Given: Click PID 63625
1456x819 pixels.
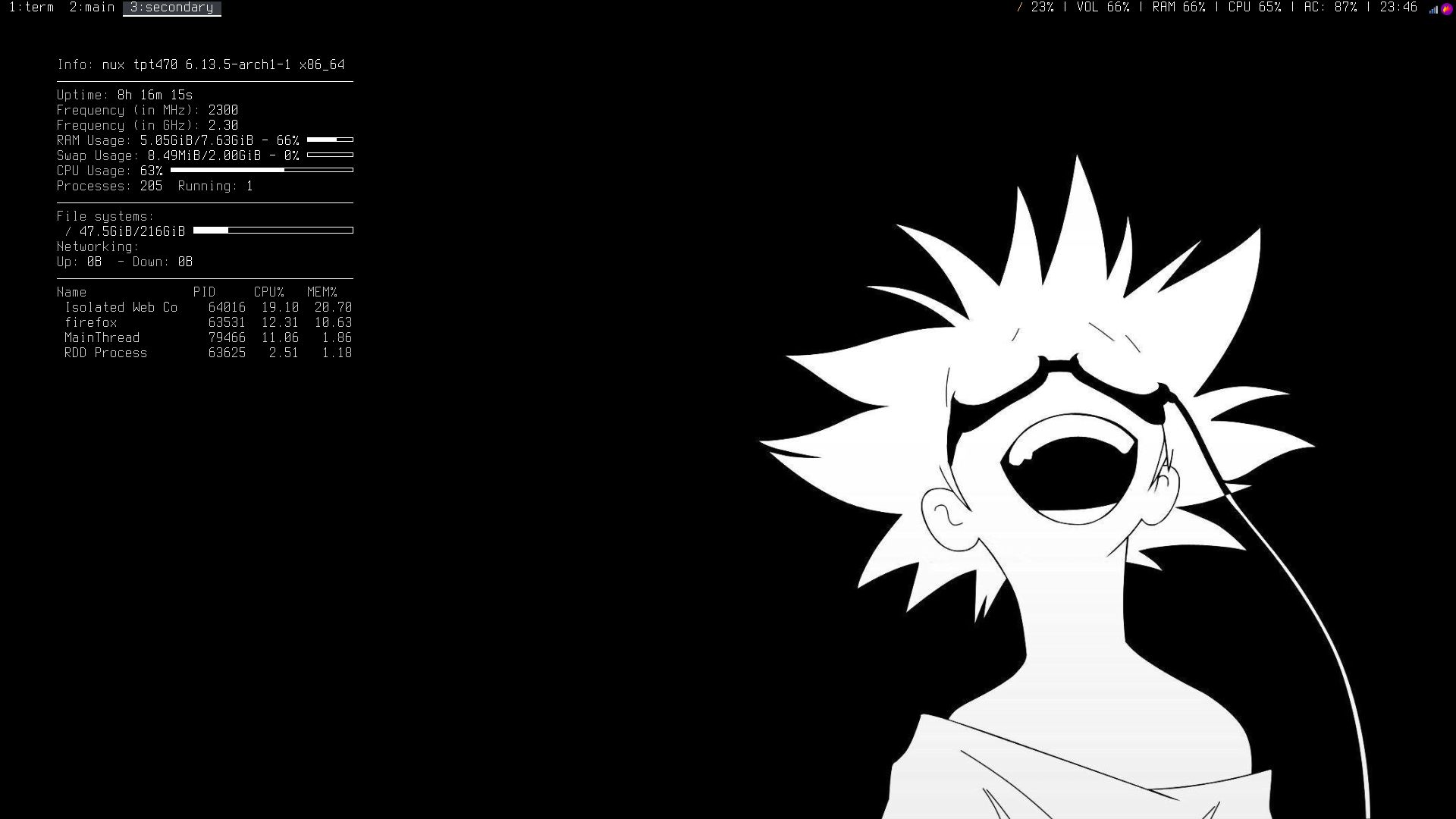Looking at the screenshot, I should coord(227,353).
